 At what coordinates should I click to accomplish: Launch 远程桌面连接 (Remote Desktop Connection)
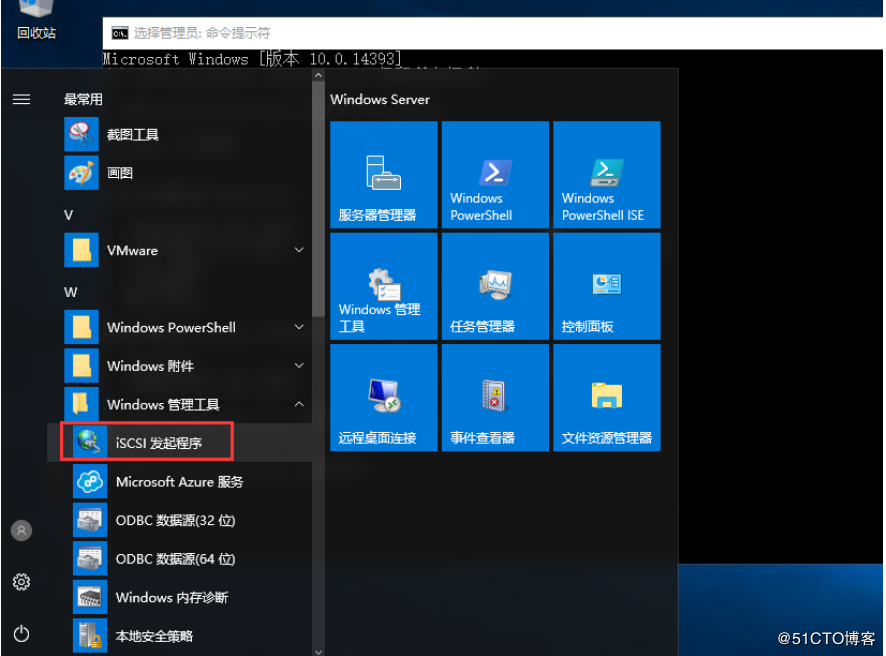tap(383, 397)
